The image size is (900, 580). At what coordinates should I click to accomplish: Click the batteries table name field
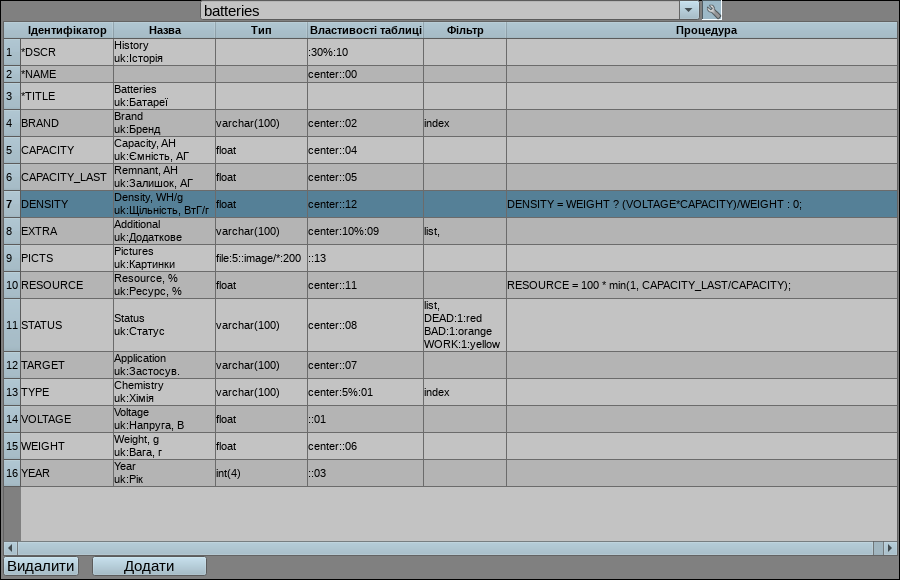click(440, 11)
